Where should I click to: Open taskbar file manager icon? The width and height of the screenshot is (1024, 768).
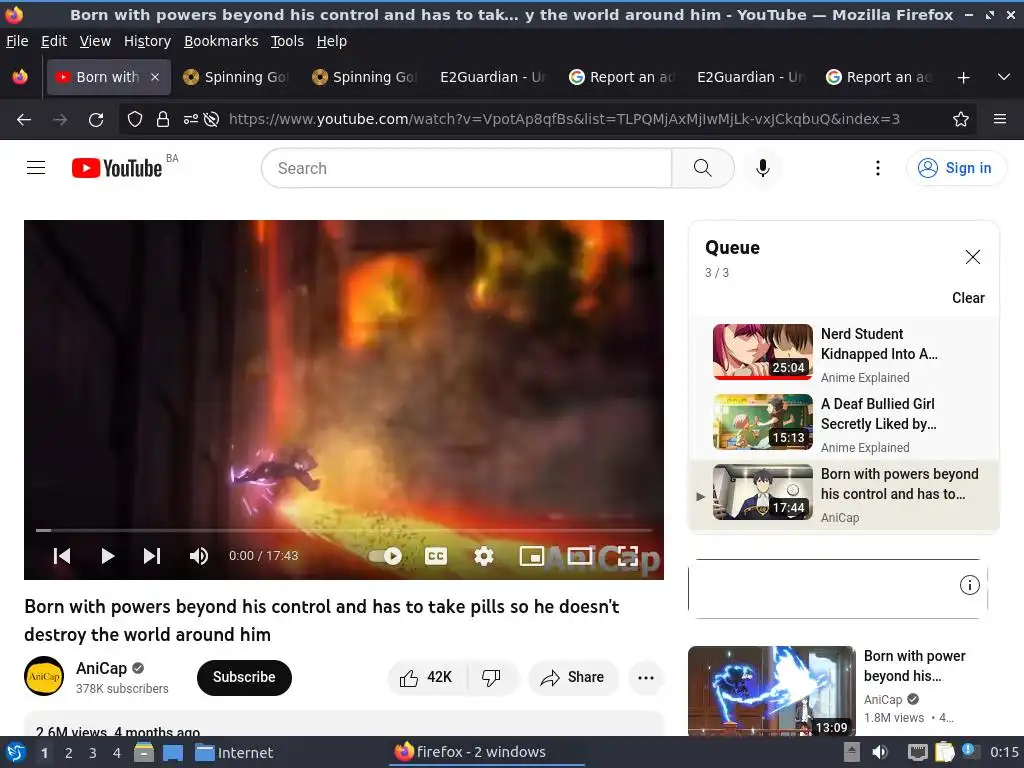coord(144,752)
